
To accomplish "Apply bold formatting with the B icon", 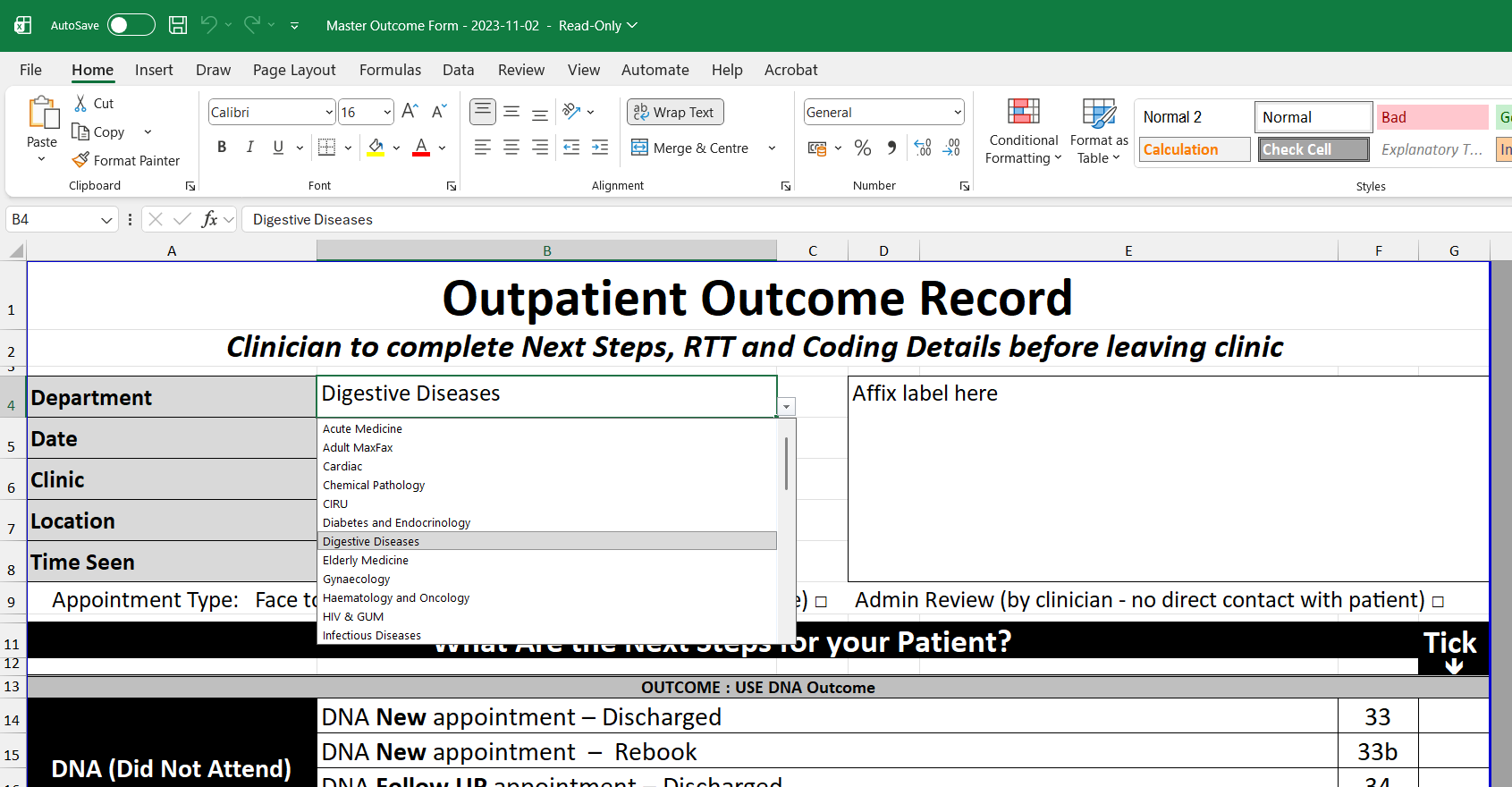I will click(222, 148).
